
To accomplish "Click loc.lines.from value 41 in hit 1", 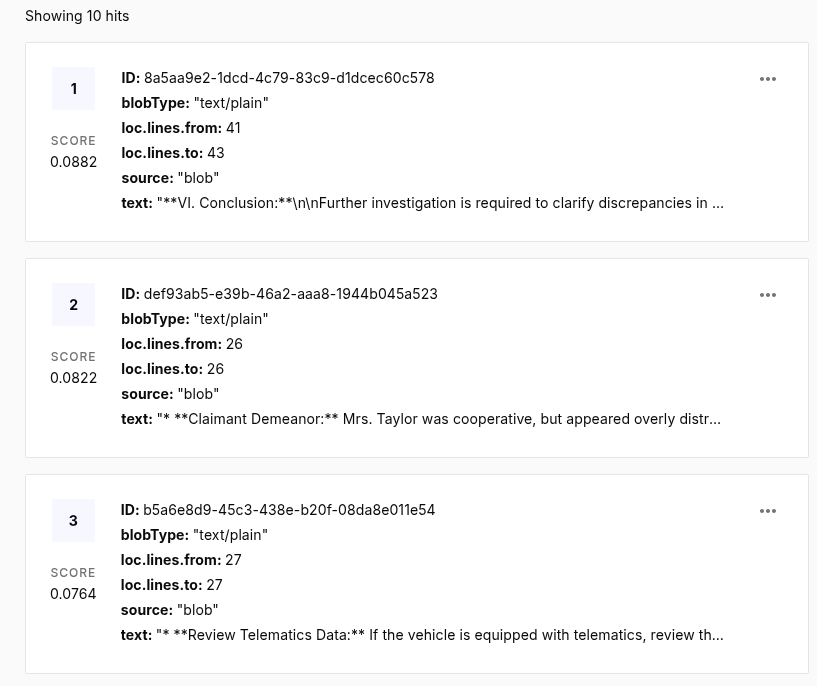I will click(233, 128).
